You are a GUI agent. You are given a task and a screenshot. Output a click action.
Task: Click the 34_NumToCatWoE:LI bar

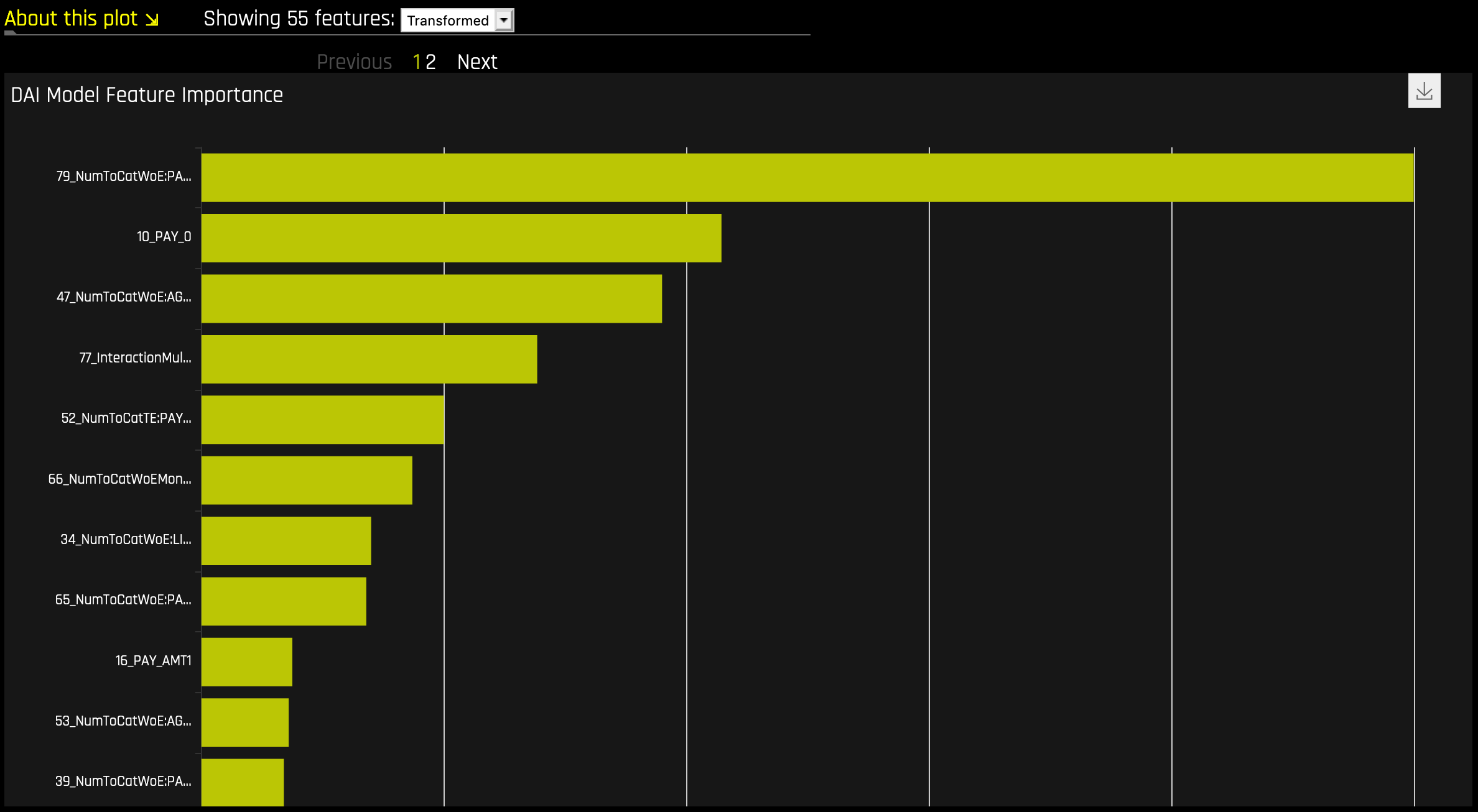point(286,540)
